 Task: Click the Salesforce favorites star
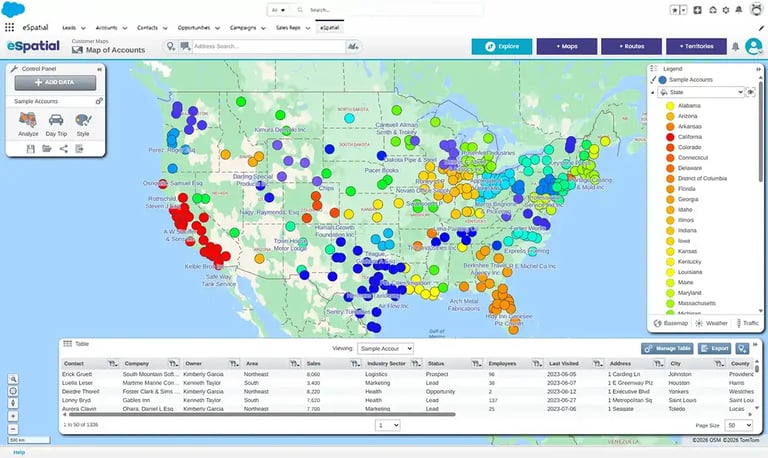click(x=674, y=10)
